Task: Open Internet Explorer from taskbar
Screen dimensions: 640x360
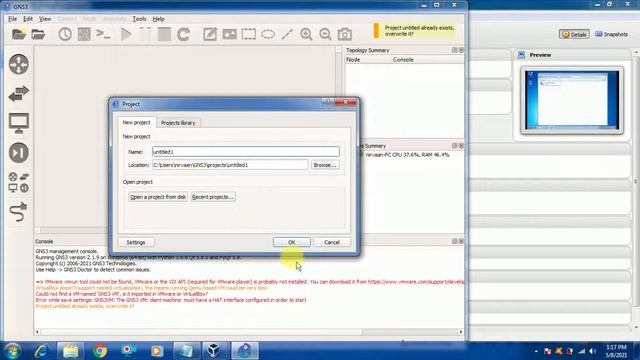Action: click(x=41, y=351)
